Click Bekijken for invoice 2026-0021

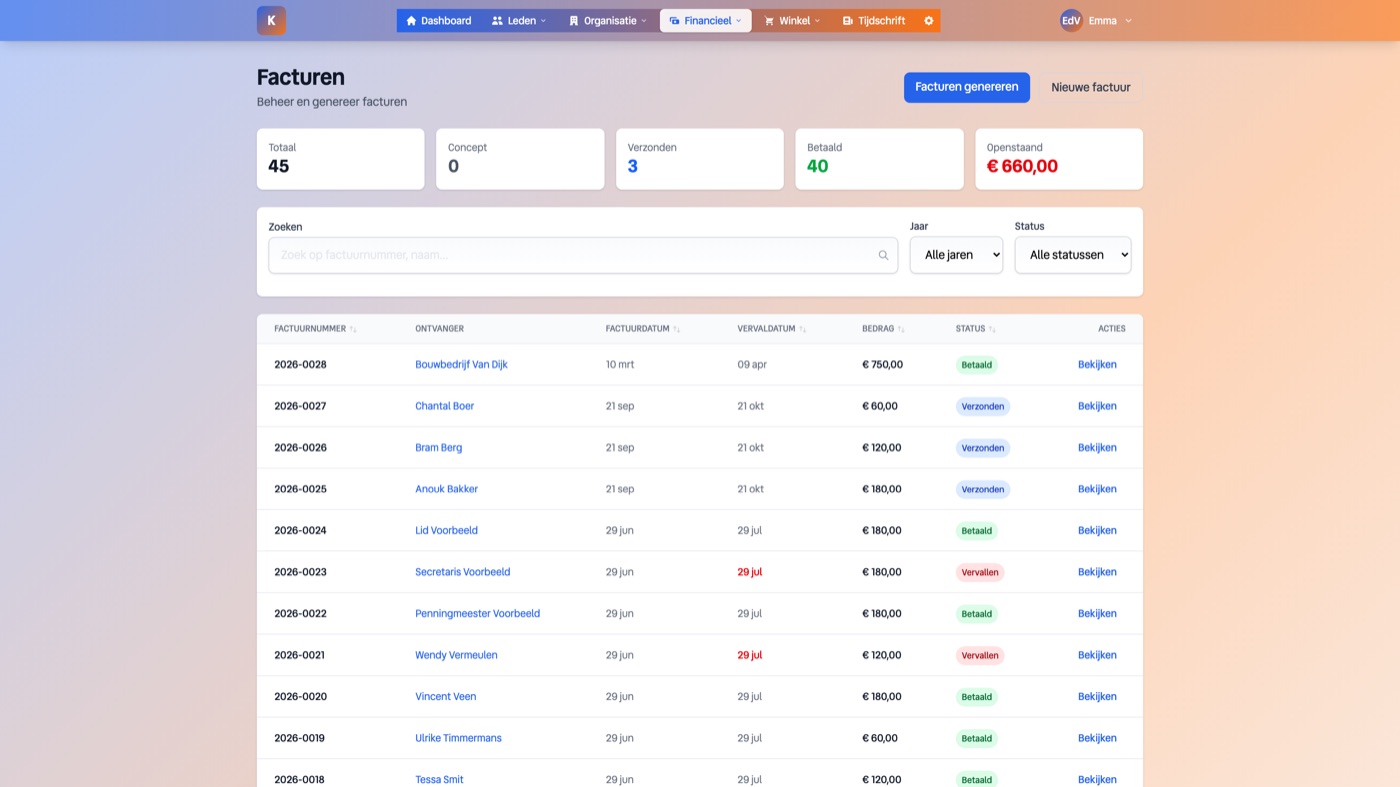coord(1097,655)
